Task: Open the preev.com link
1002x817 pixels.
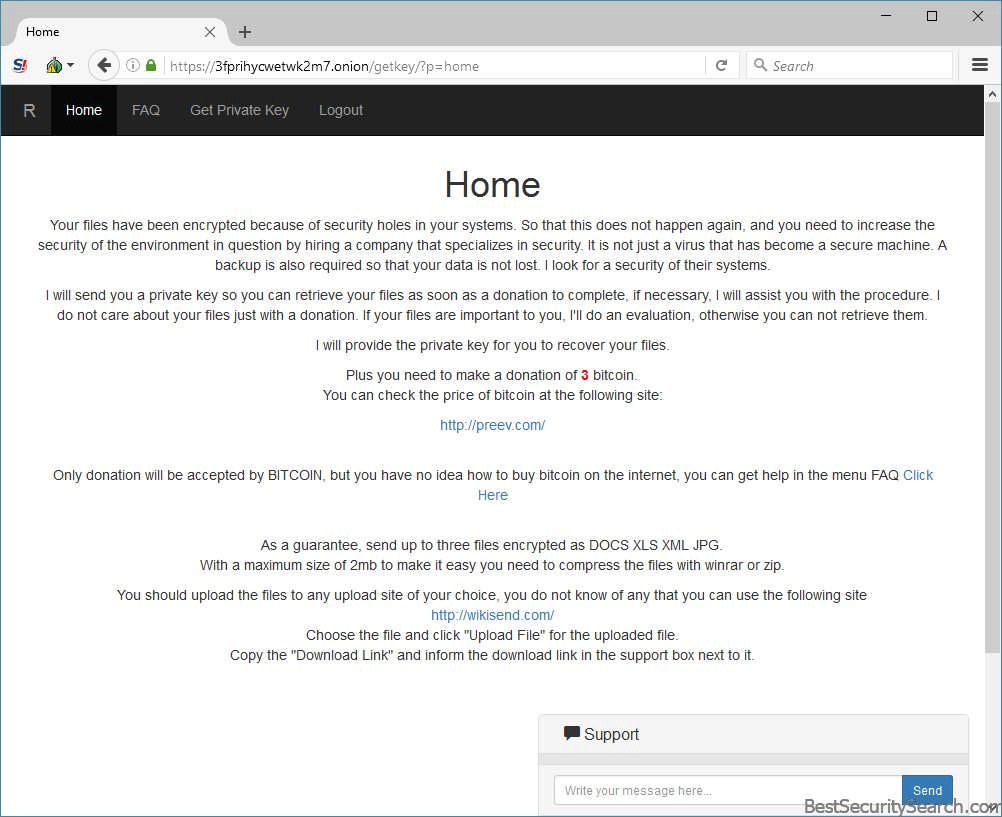Action: tap(492, 425)
